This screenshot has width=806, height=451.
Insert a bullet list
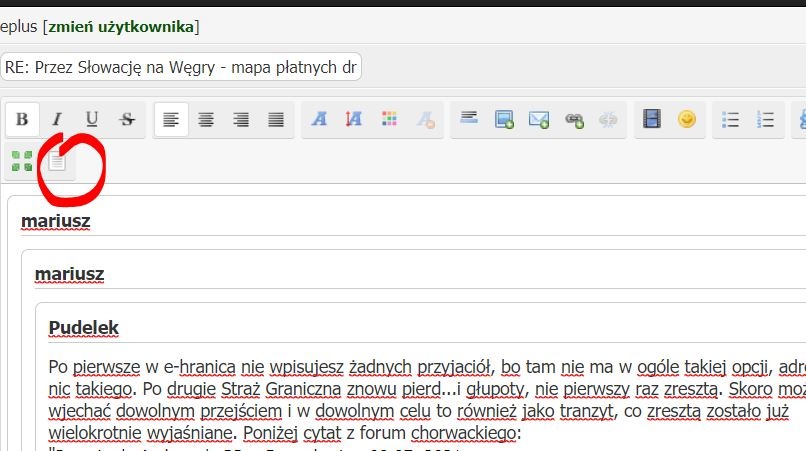730,119
